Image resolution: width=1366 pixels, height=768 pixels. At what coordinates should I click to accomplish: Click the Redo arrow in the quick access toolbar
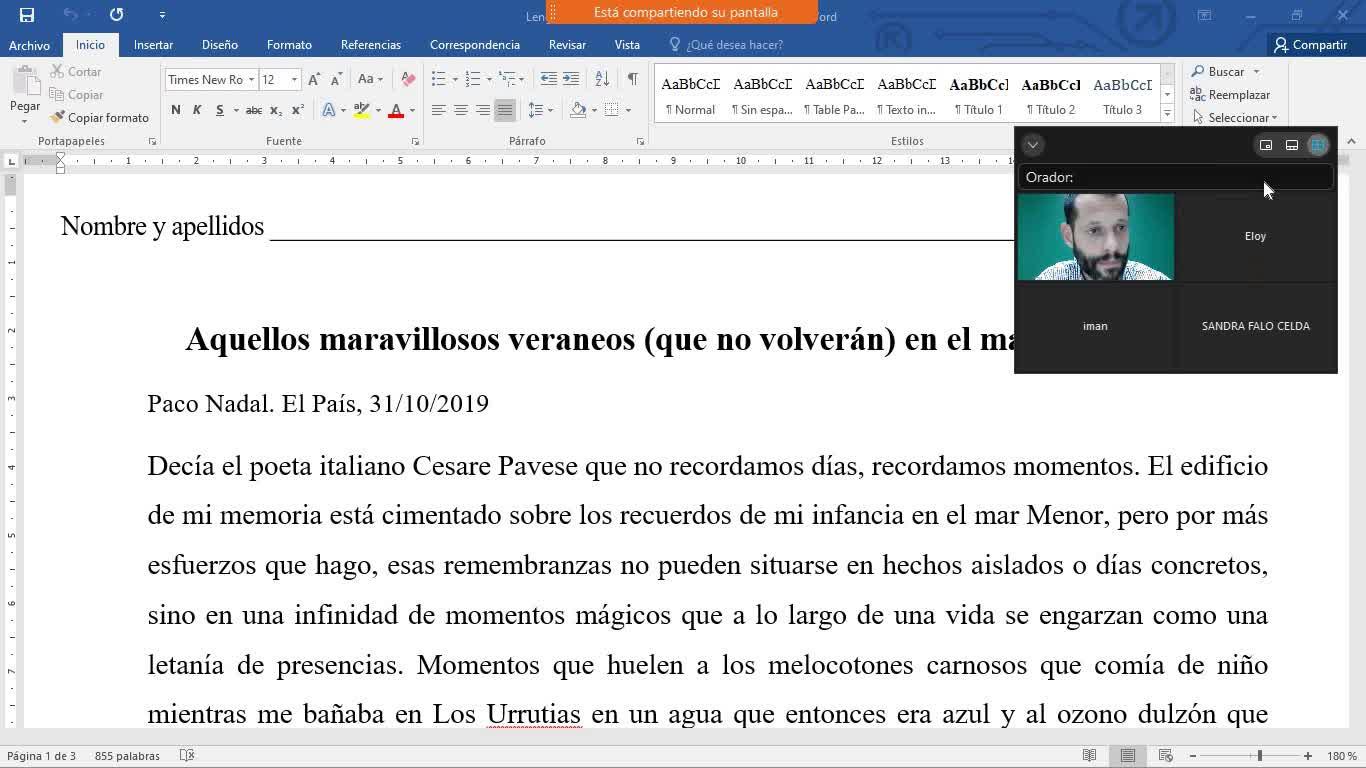point(117,15)
